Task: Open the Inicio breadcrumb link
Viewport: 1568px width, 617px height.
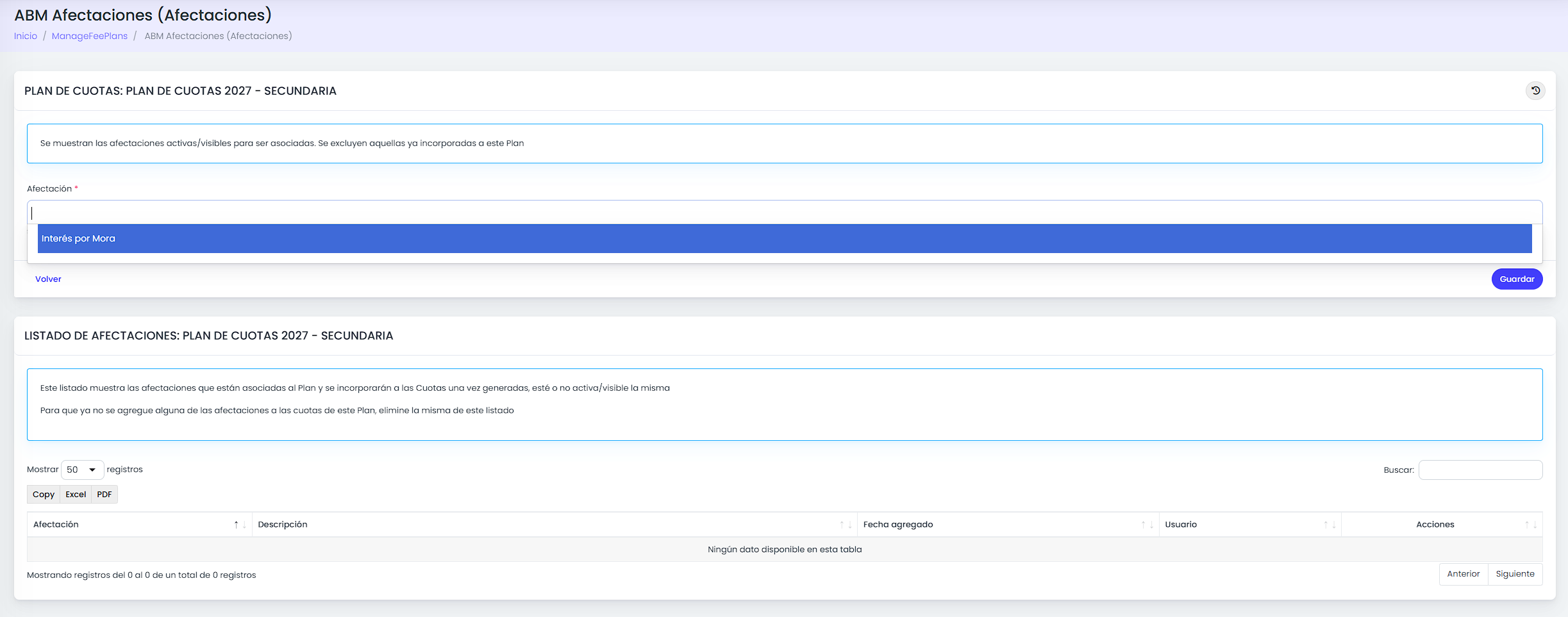Action: click(26, 36)
